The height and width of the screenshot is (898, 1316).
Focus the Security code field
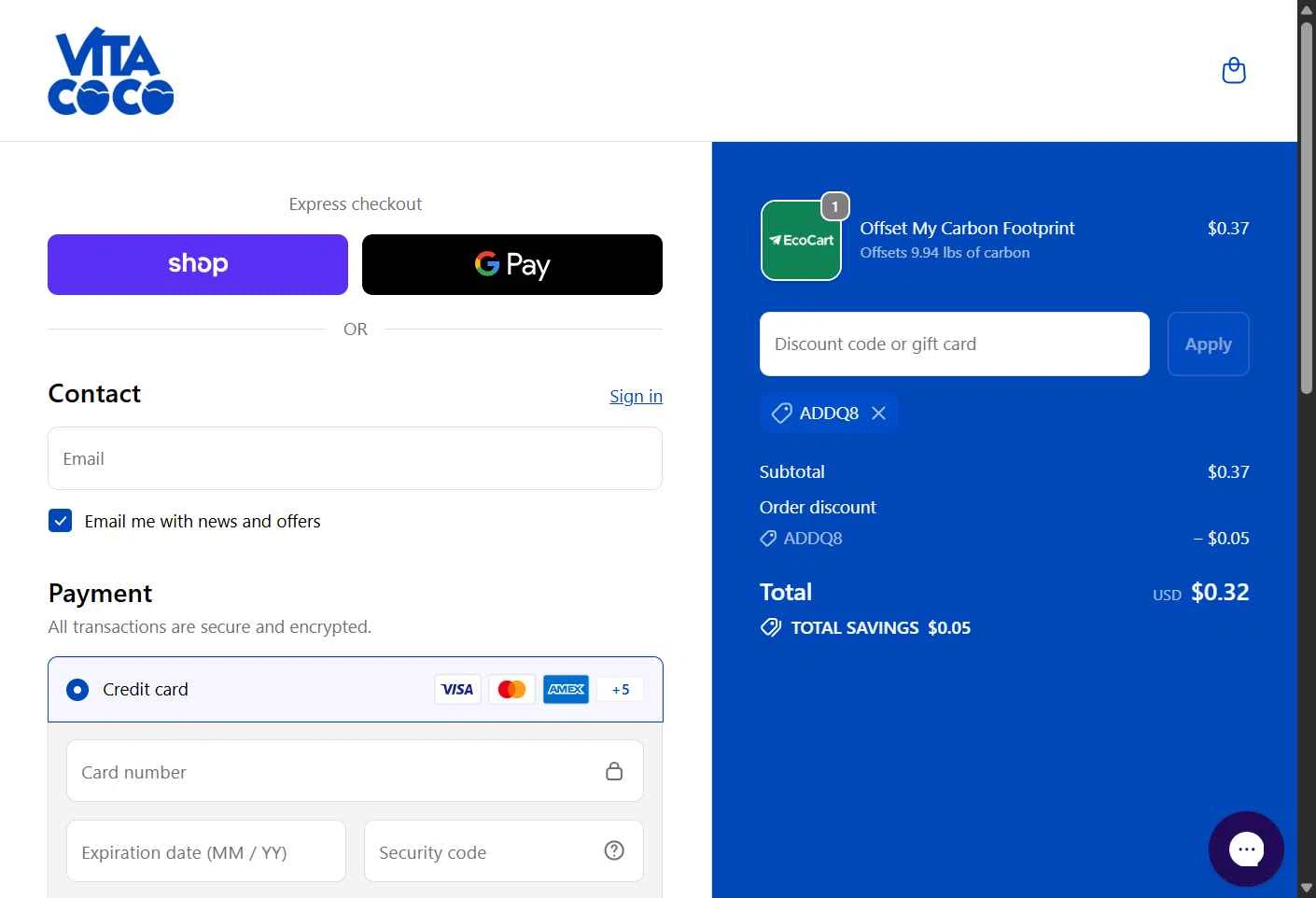(x=504, y=851)
